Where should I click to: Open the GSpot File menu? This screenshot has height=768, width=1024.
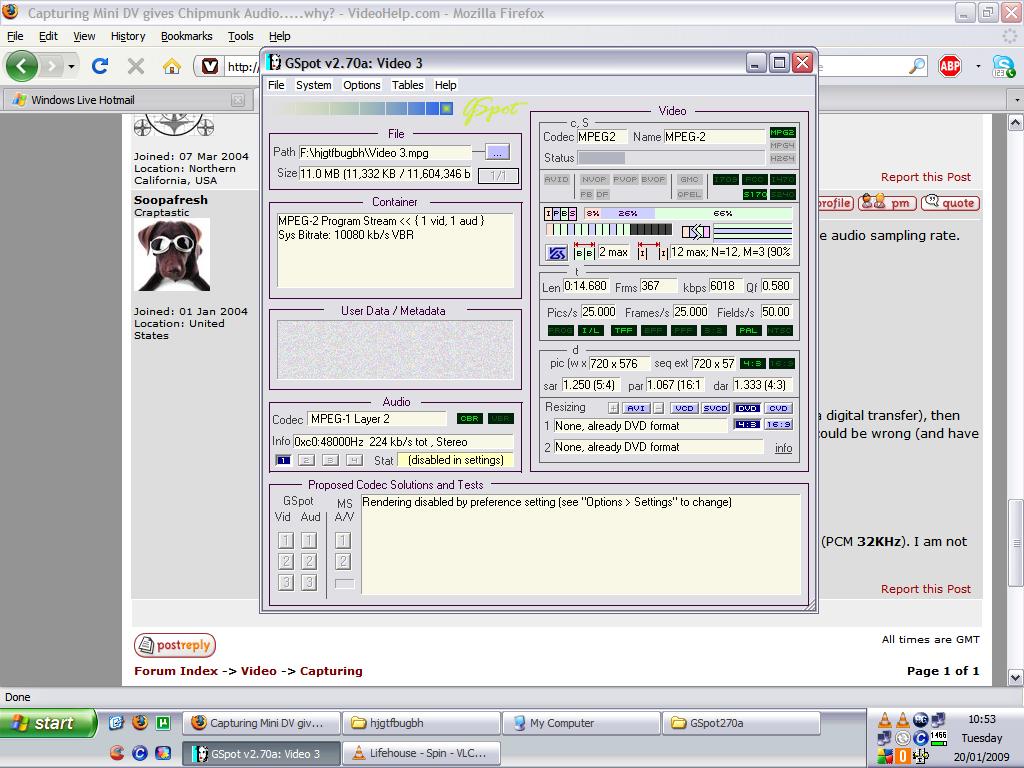(x=276, y=85)
